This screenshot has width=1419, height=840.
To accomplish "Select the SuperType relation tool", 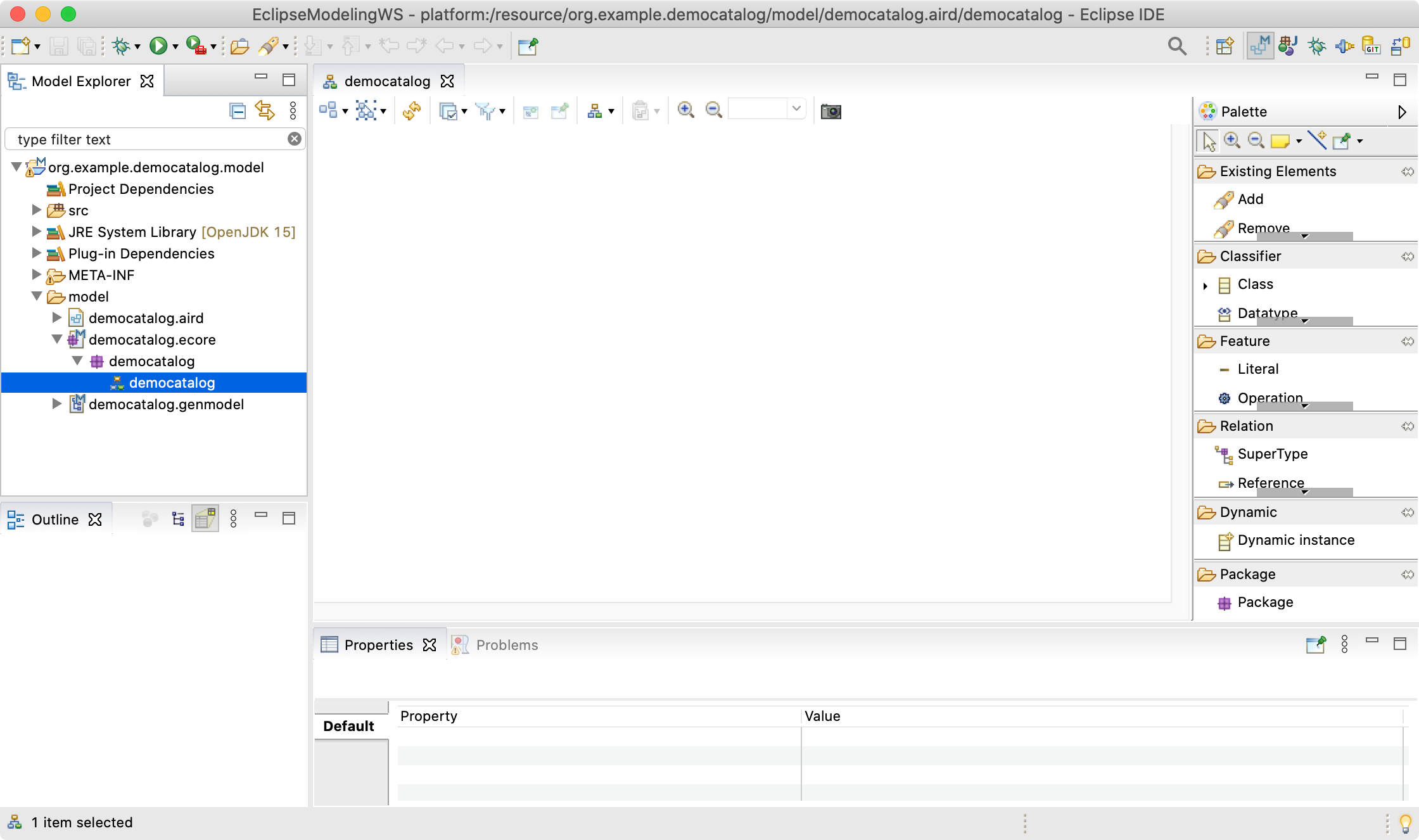I will click(1272, 454).
